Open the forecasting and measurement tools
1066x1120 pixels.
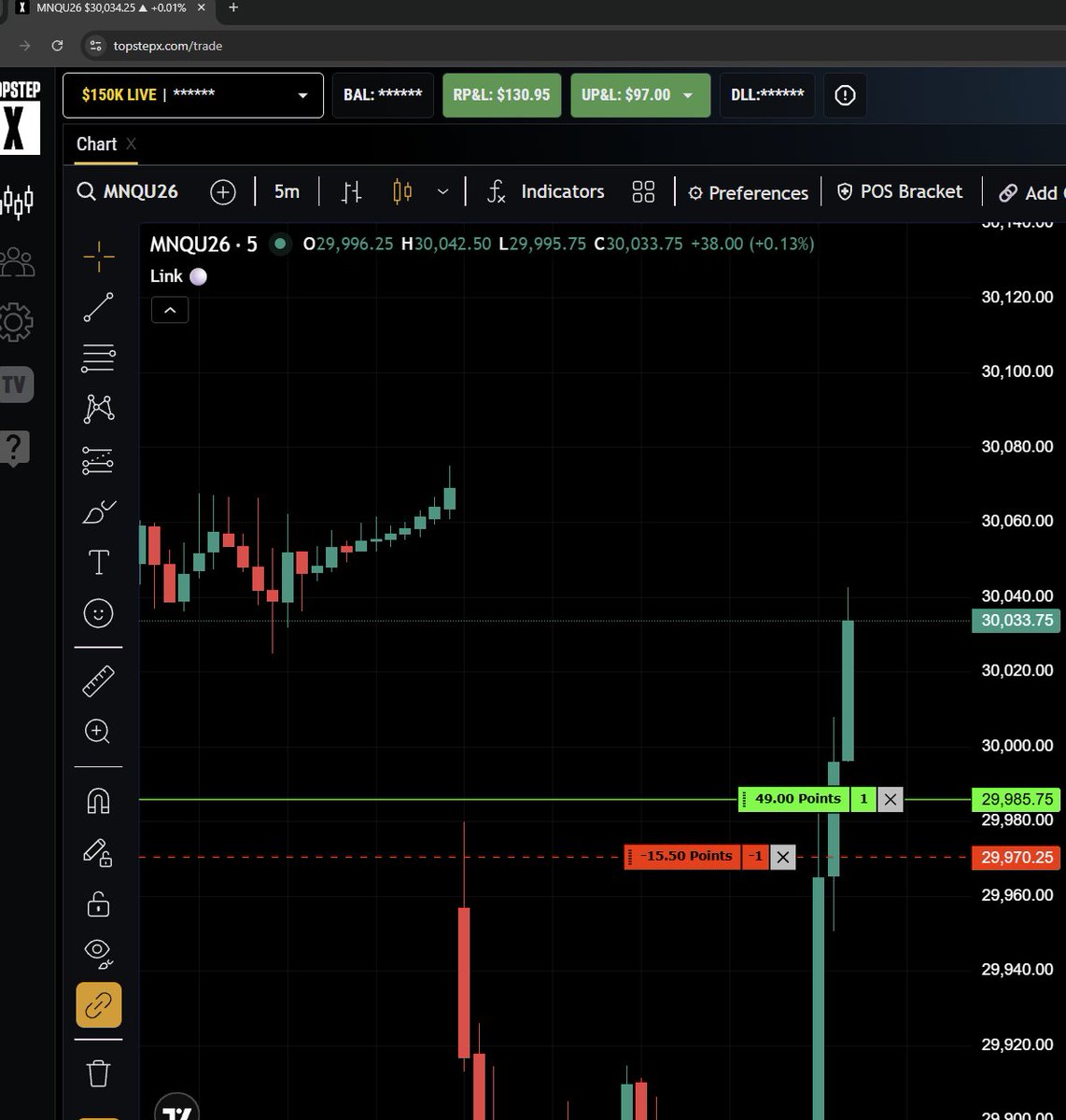99,460
